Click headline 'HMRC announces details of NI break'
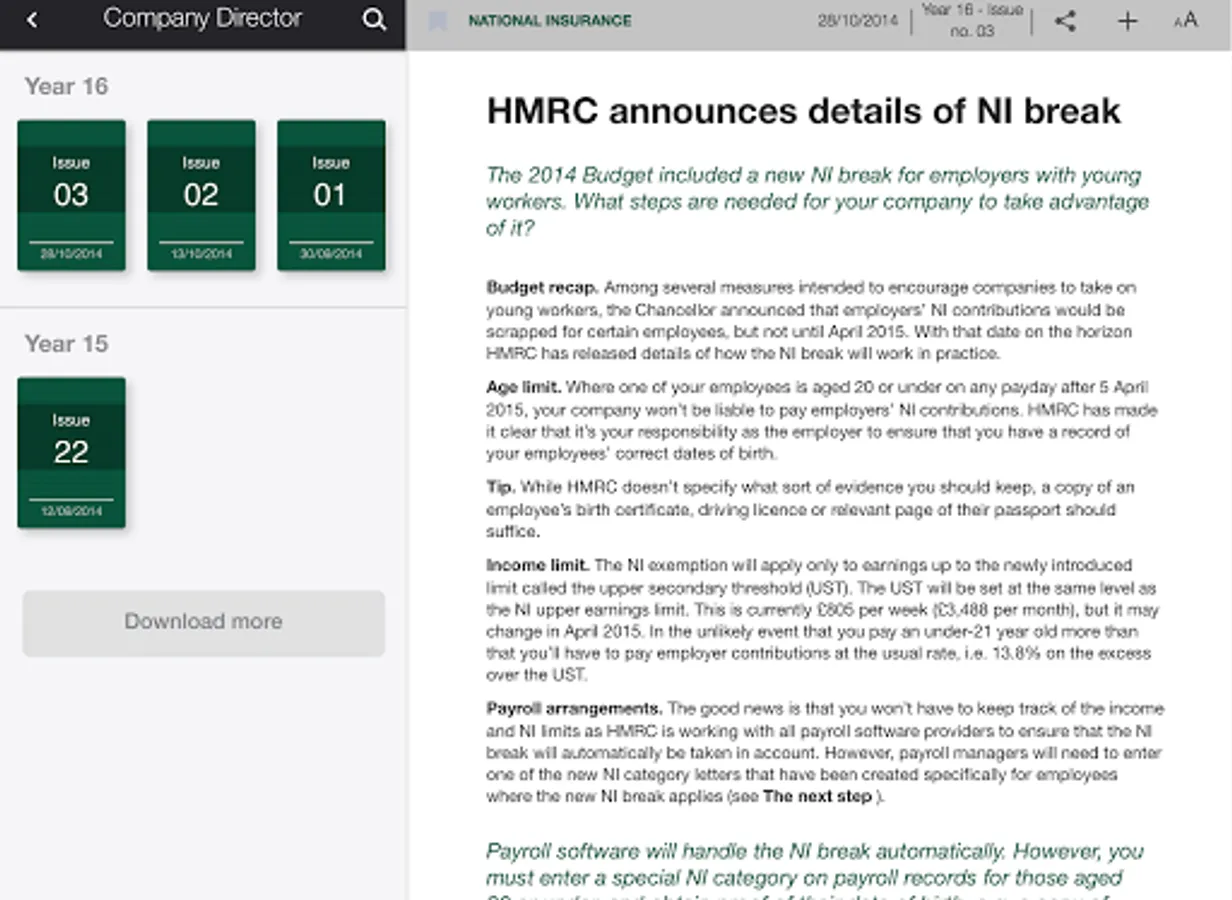Viewport: 1232px width, 900px height. (804, 111)
